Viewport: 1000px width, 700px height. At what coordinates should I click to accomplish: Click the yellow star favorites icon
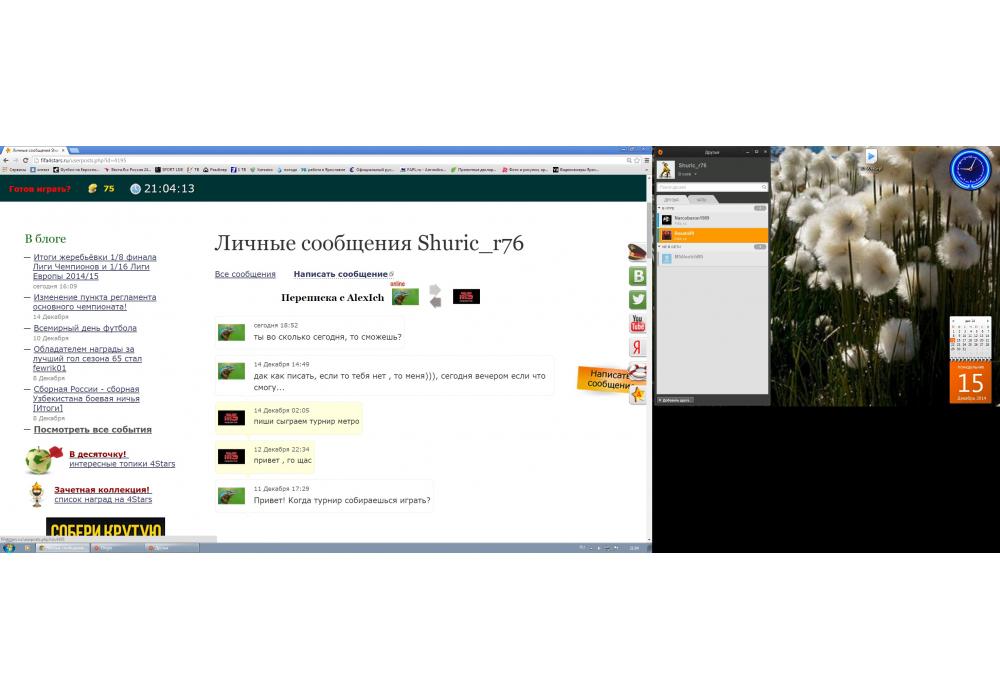coord(637,395)
